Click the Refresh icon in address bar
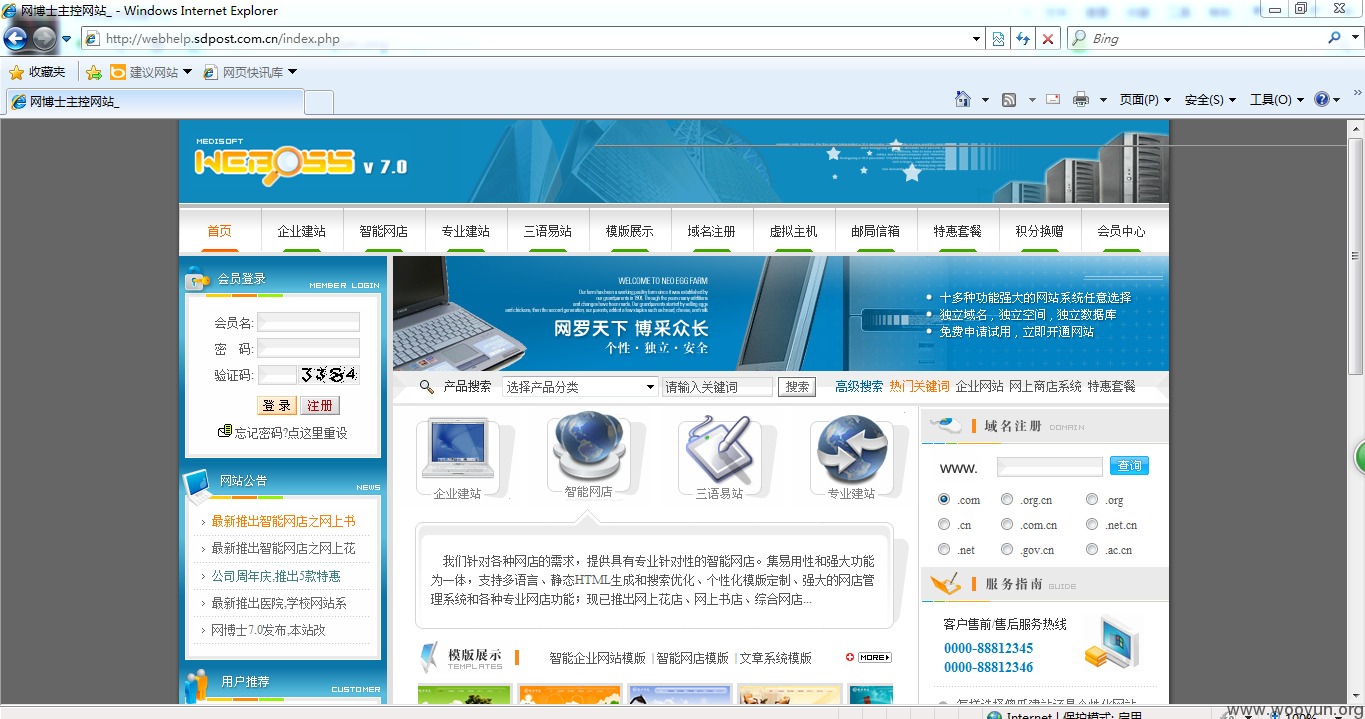 pos(1022,39)
